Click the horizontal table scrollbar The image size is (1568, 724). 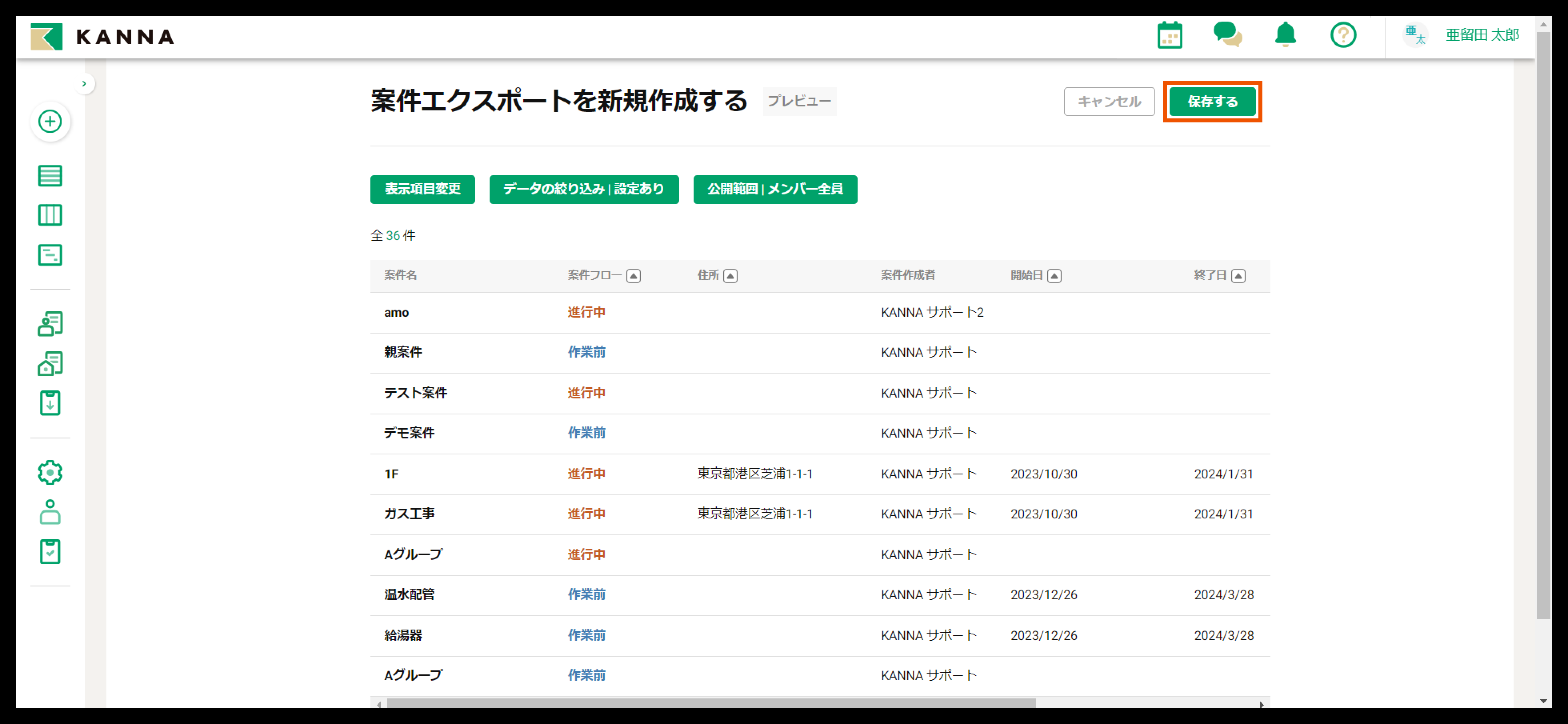[x=711, y=703]
